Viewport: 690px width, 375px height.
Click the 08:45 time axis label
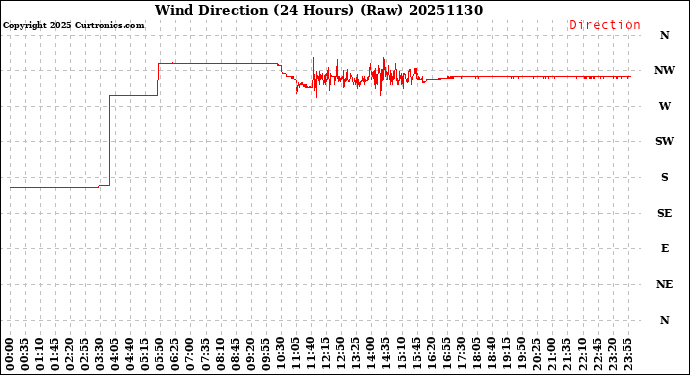point(235,354)
